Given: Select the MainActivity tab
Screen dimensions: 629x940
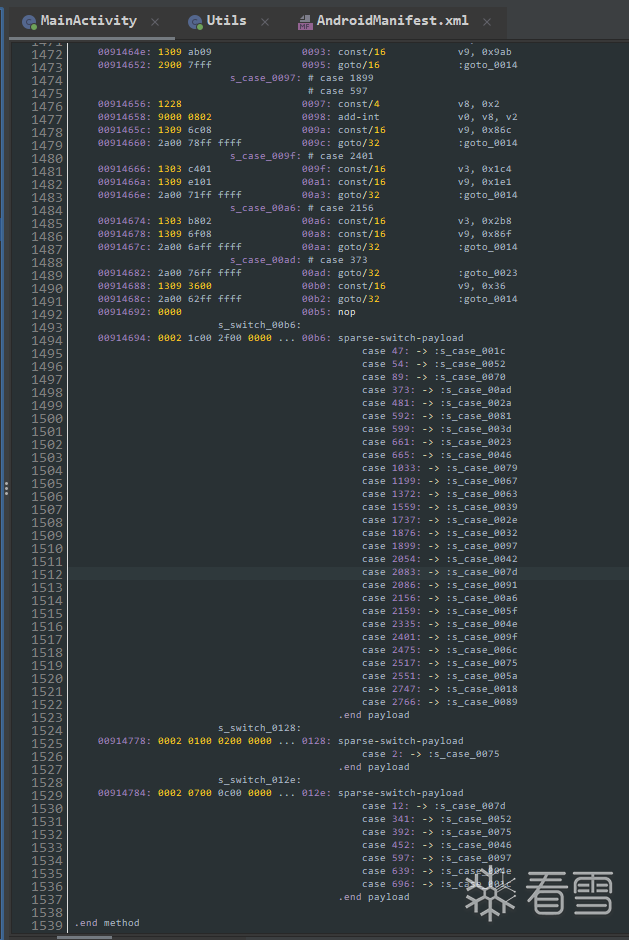Looking at the screenshot, I should (88, 21).
